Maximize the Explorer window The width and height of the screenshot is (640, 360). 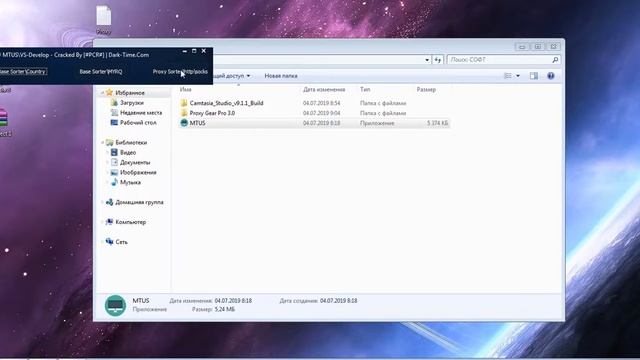[x=538, y=47]
